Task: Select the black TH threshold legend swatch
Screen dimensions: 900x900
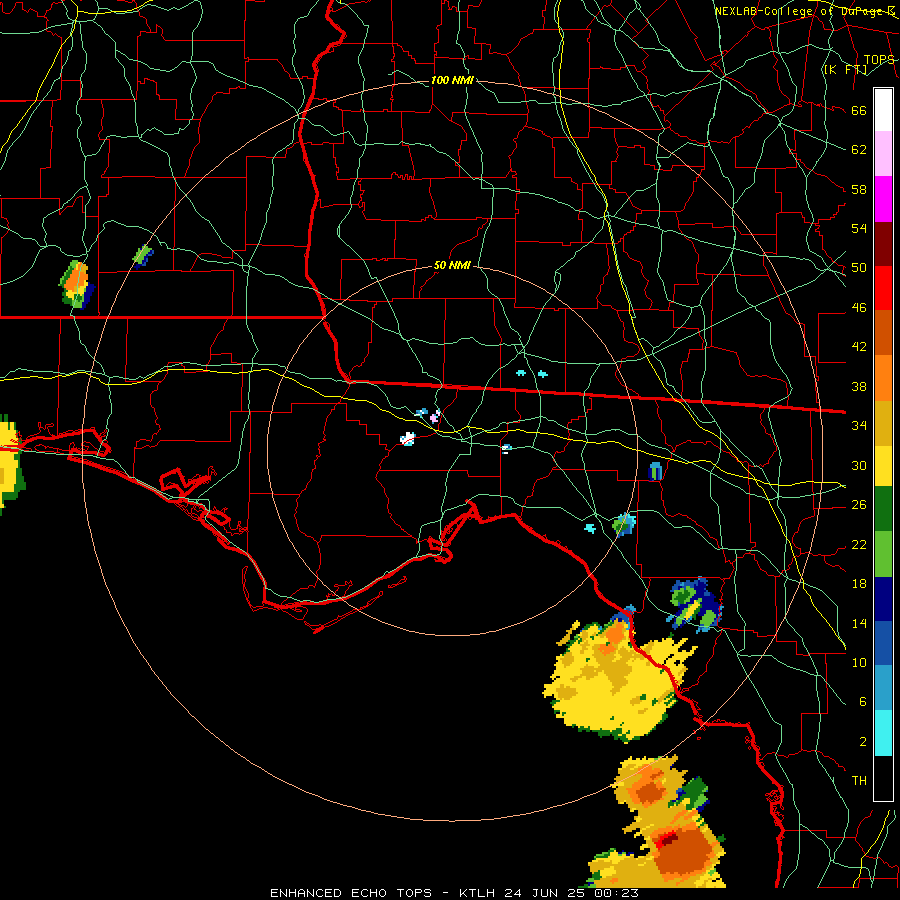Action: point(883,778)
